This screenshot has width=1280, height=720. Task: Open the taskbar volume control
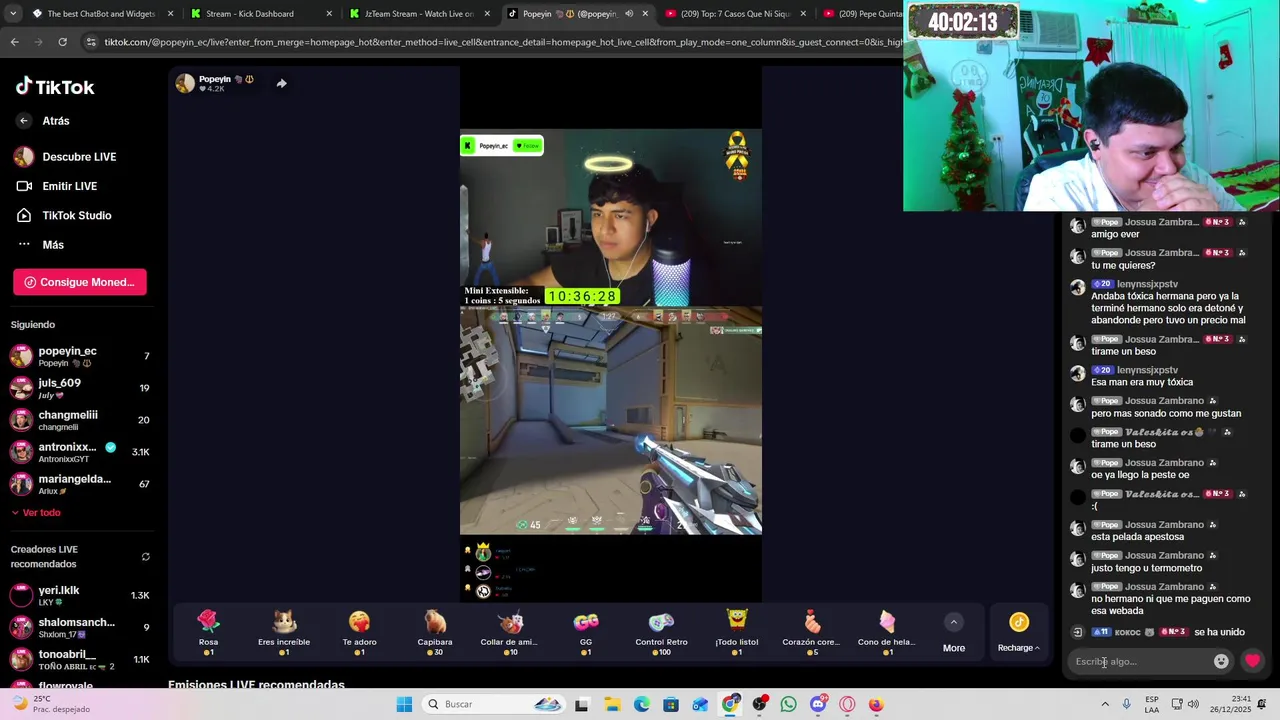pyautogui.click(x=1193, y=704)
